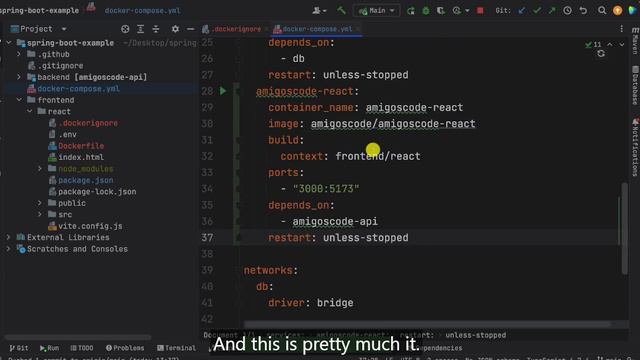This screenshot has width=640, height=360.
Task: Open the Git tool window button
Action: point(19,348)
